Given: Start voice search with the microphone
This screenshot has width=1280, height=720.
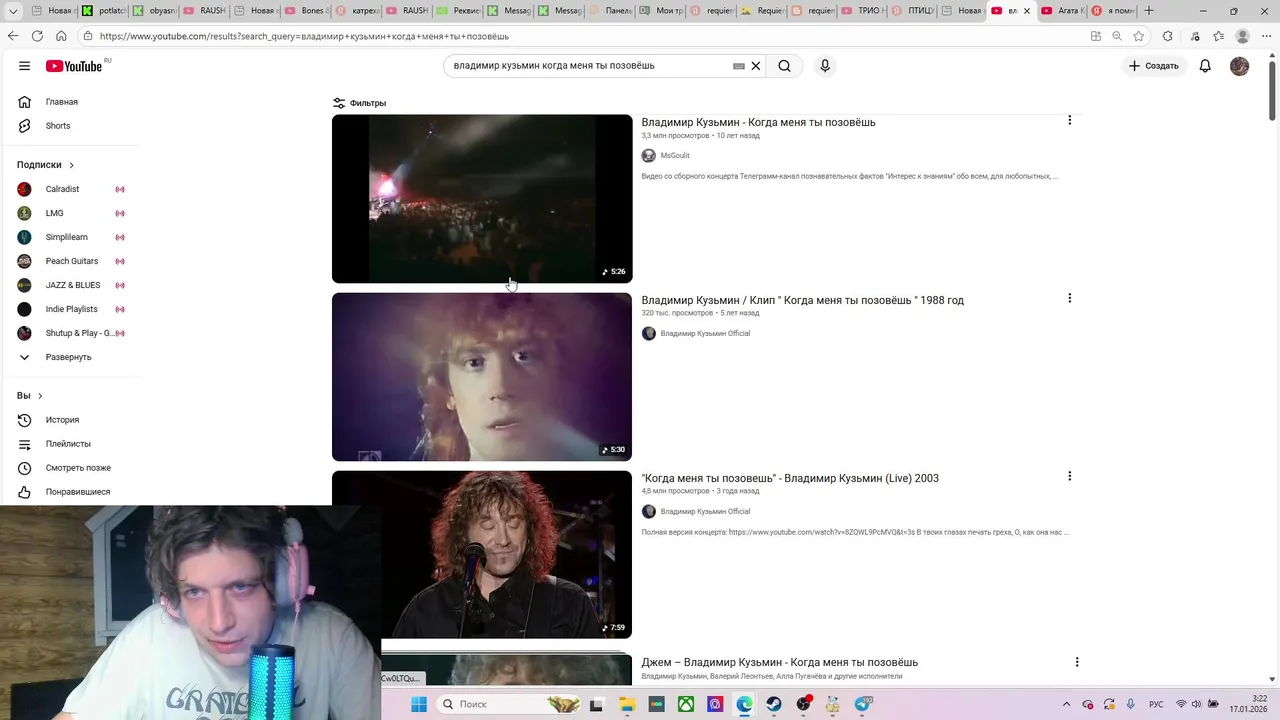Looking at the screenshot, I should pos(825,66).
